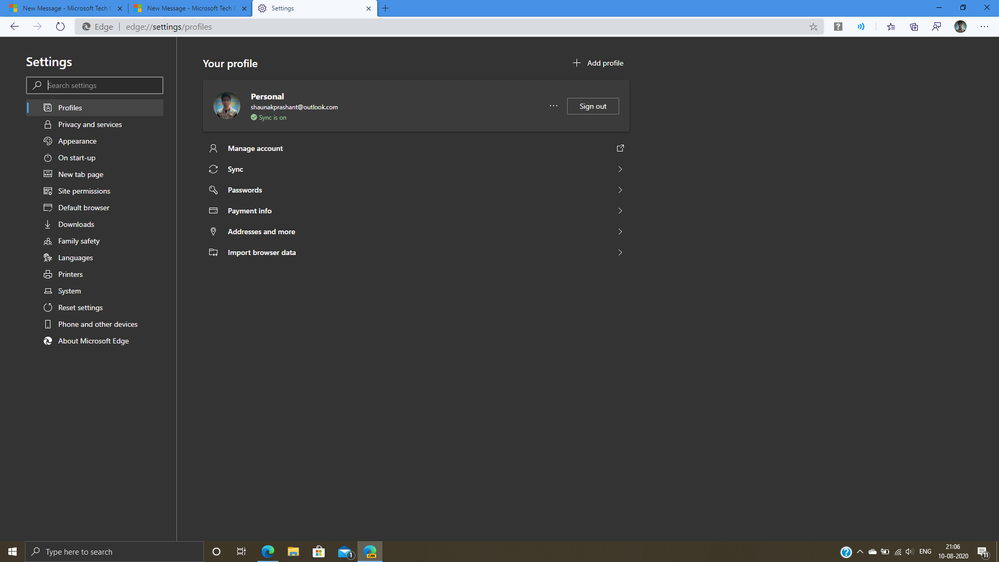Open Reset settings section
Screen dimensions: 999x562
coord(95,308)
